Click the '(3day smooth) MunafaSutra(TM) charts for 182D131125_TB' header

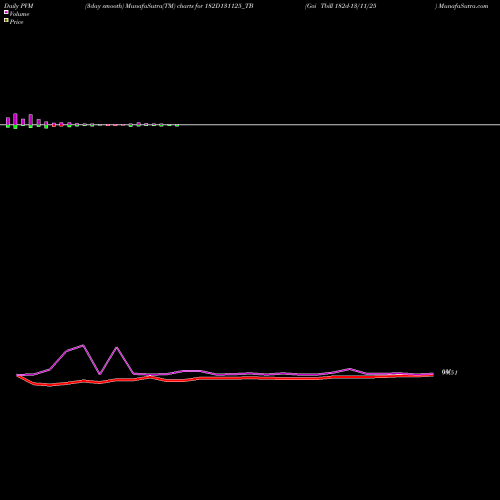169,6
